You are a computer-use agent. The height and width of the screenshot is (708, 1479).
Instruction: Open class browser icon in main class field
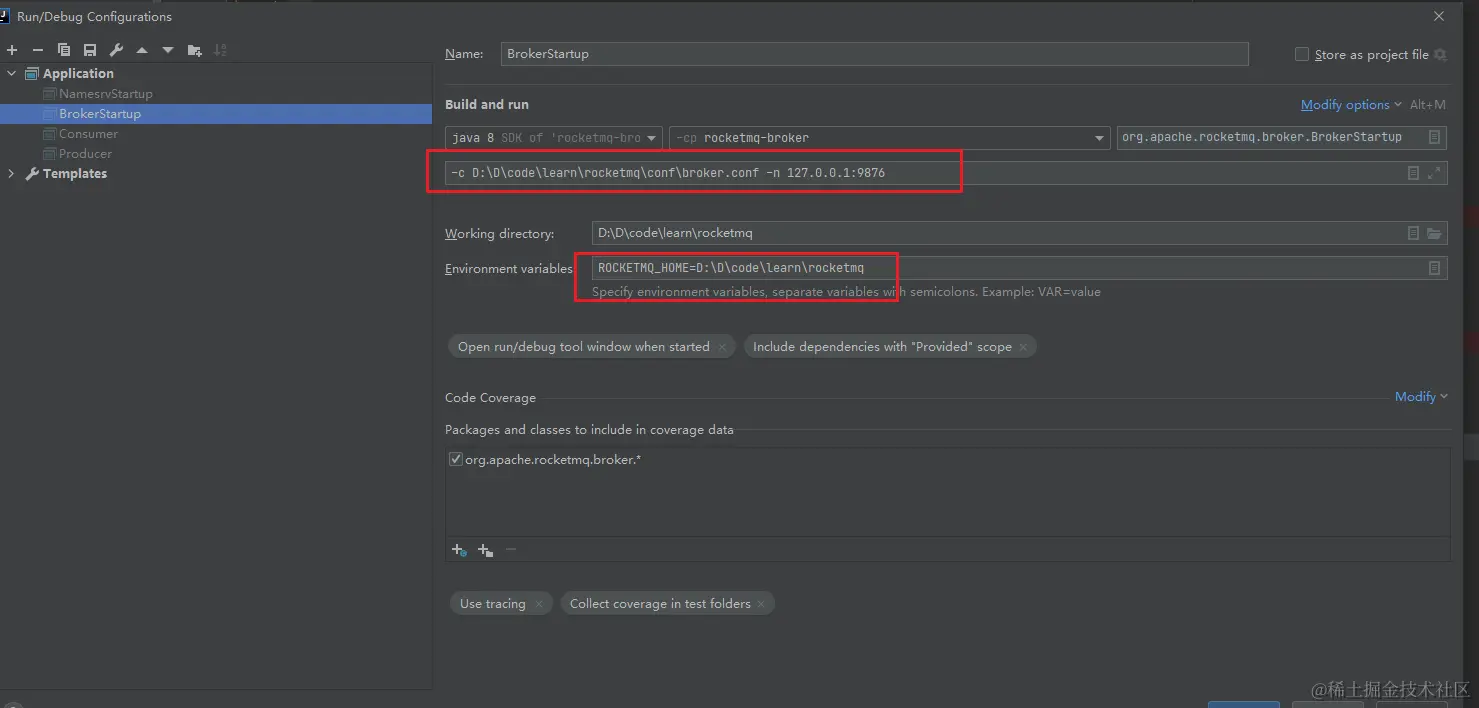[1435, 137]
